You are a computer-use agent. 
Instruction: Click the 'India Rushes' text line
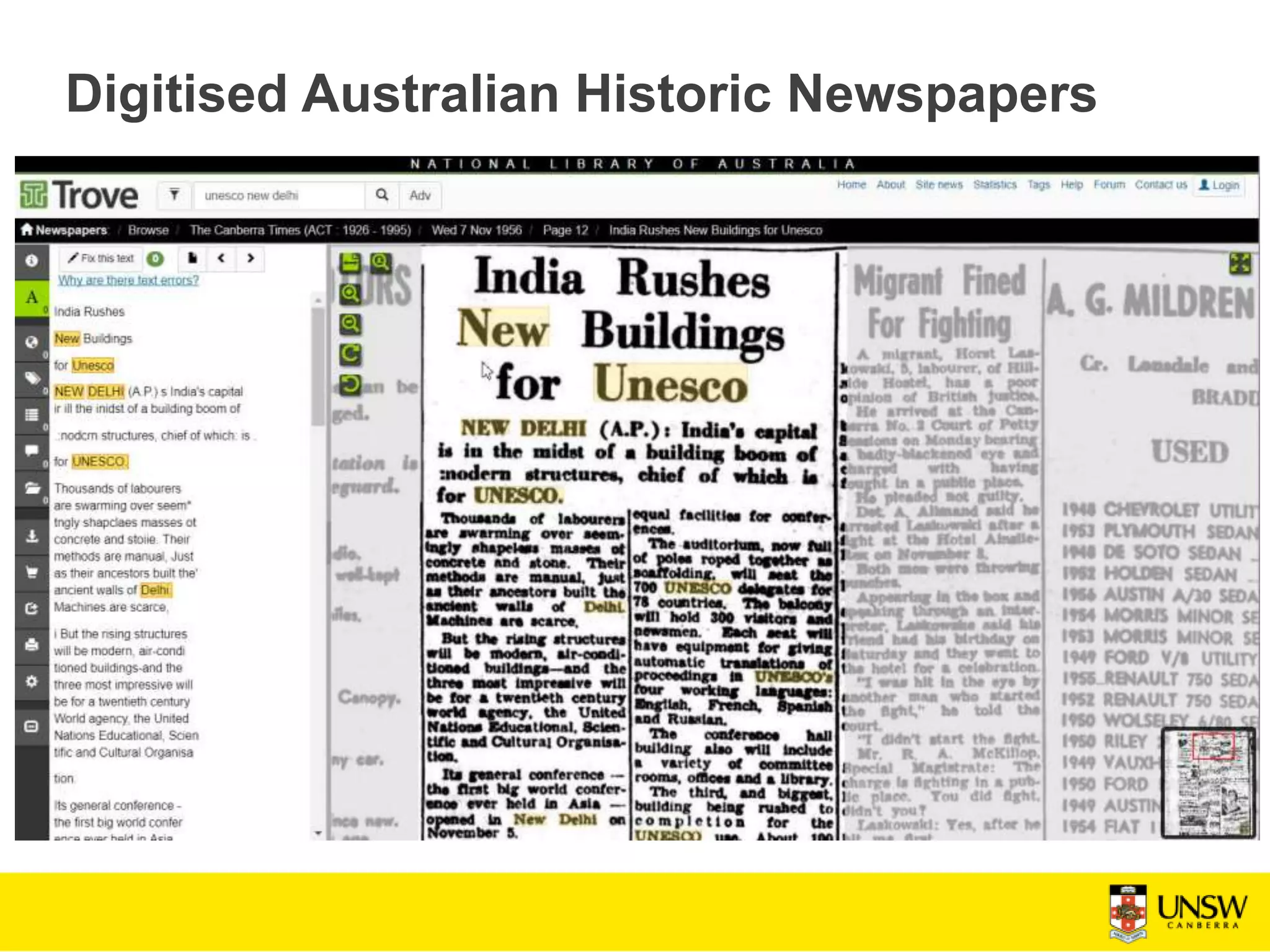click(x=89, y=312)
